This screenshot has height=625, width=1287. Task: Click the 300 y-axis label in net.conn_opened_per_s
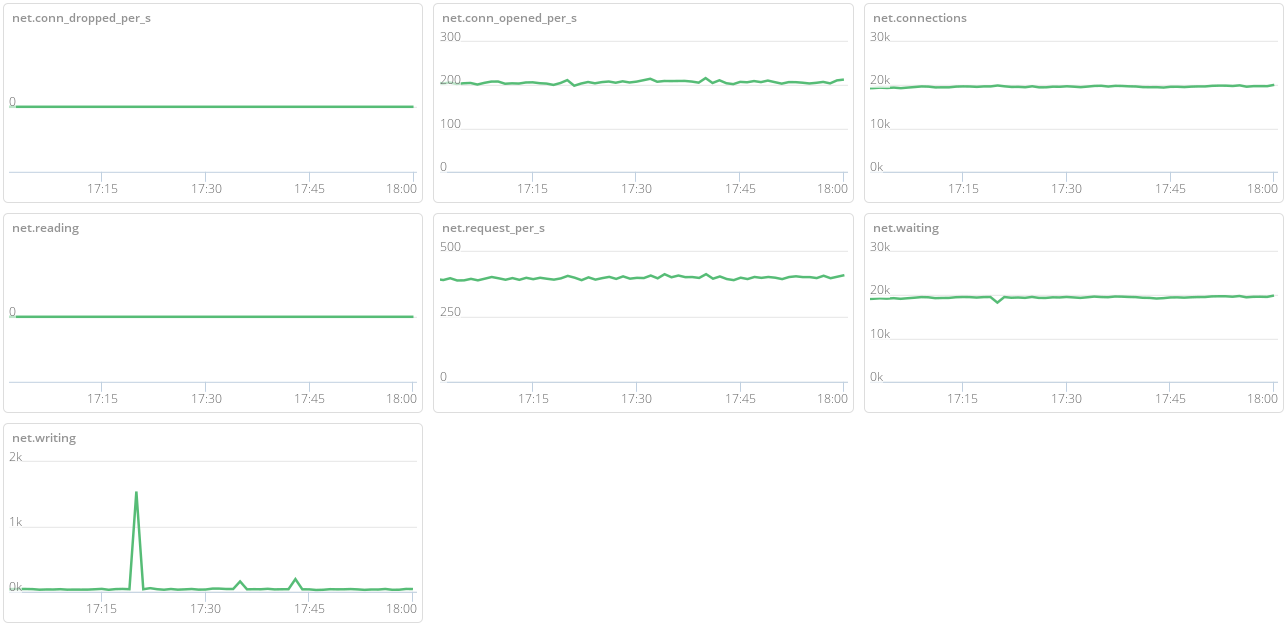(451, 37)
